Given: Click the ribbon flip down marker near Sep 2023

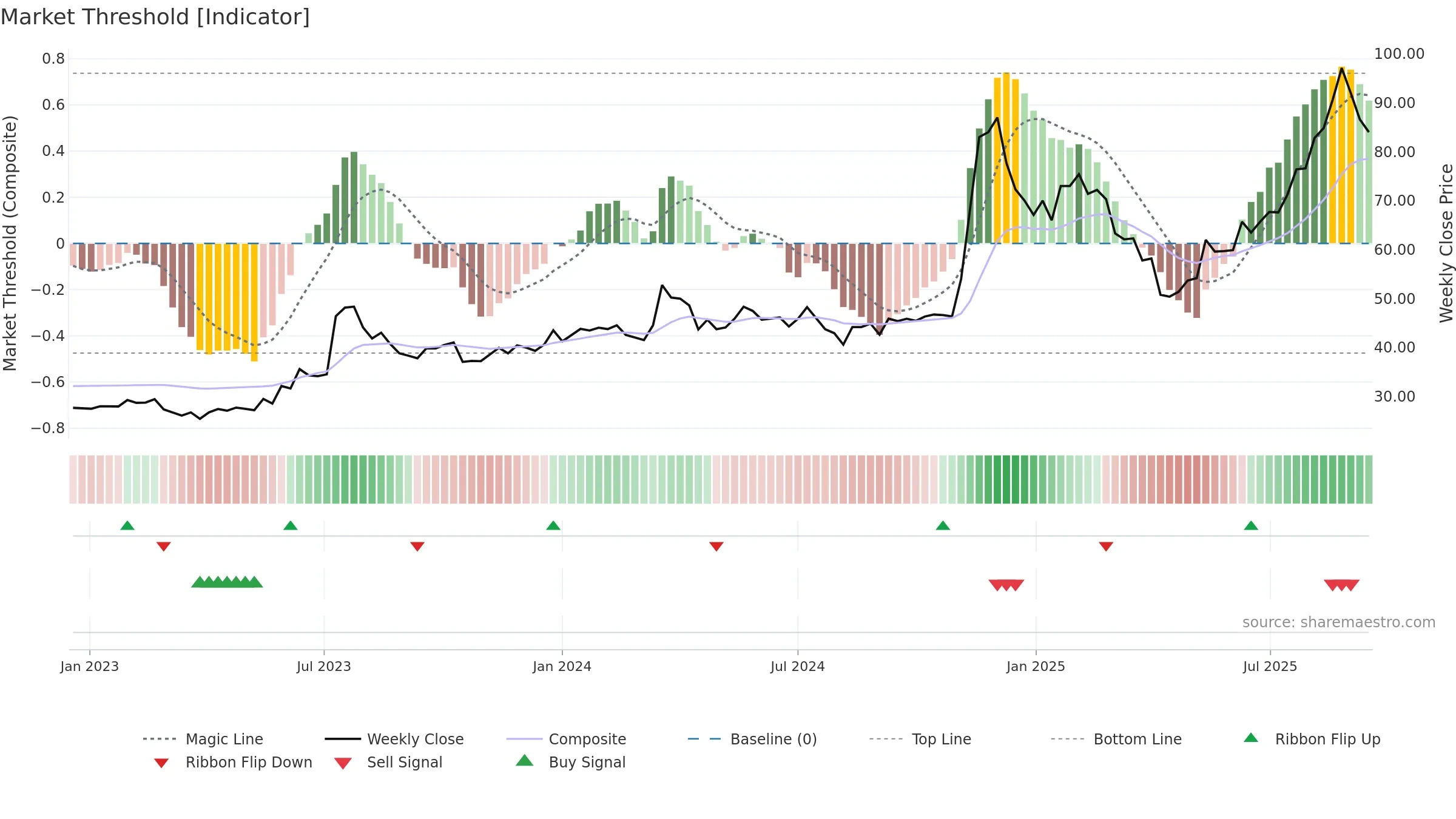Looking at the screenshot, I should coord(417,547).
